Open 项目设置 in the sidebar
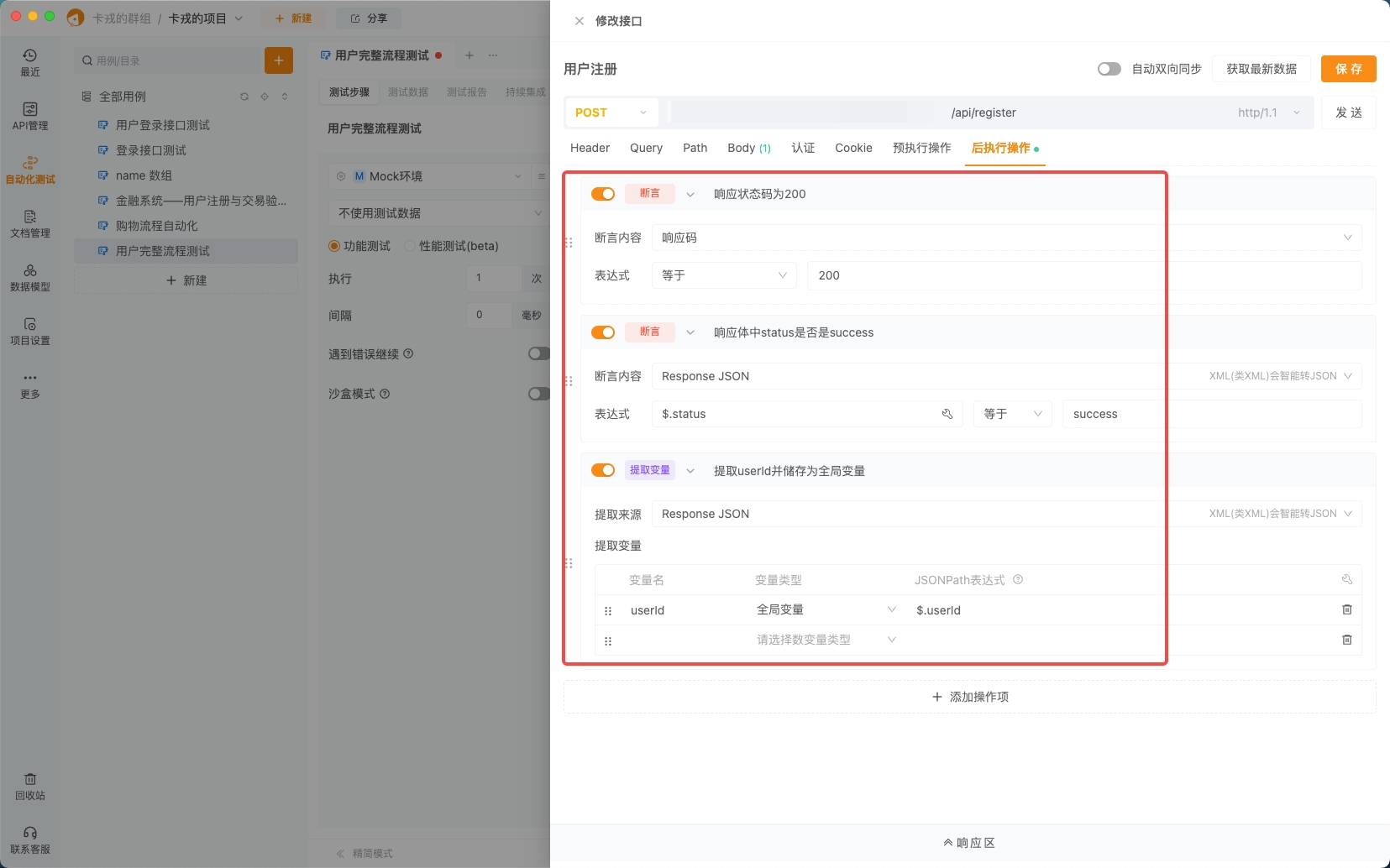The image size is (1390, 868). pos(30,331)
